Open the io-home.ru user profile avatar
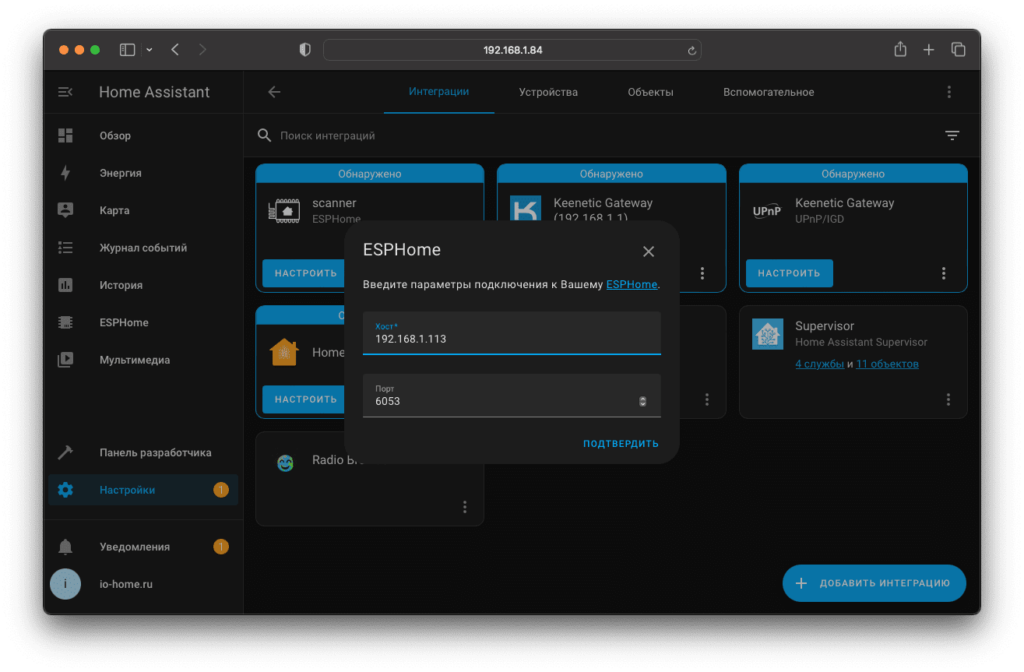The width and height of the screenshot is (1024, 672). 65,584
